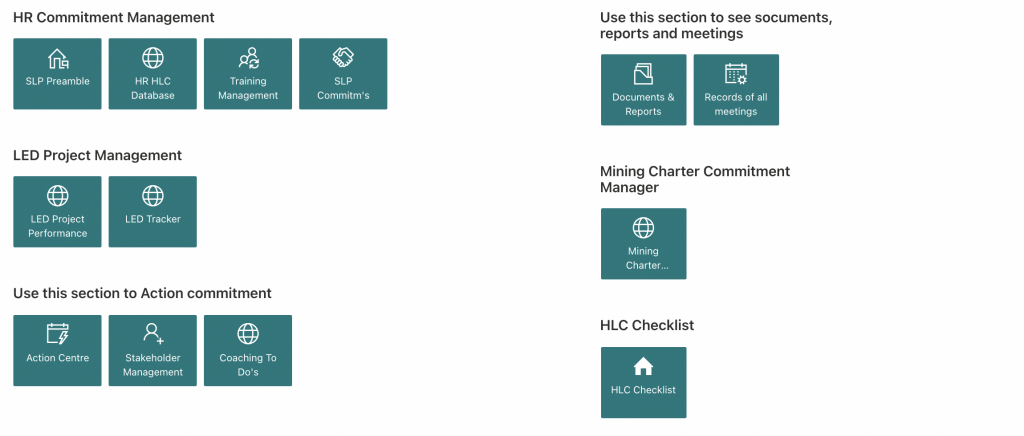
Task: Click the house icon on SLP Preamble
Action: pyautogui.click(x=57, y=58)
